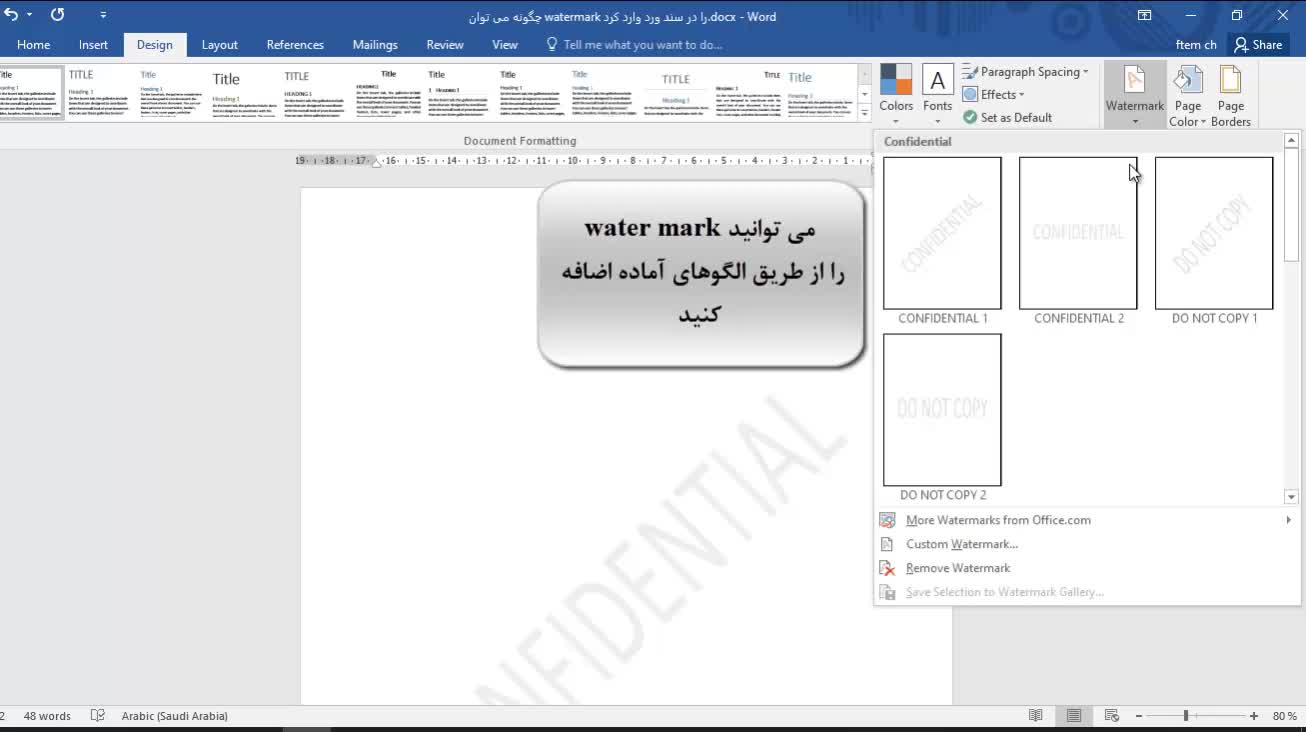Open the Page Color menu
Viewport: 1306px width, 732px height.
1188,95
